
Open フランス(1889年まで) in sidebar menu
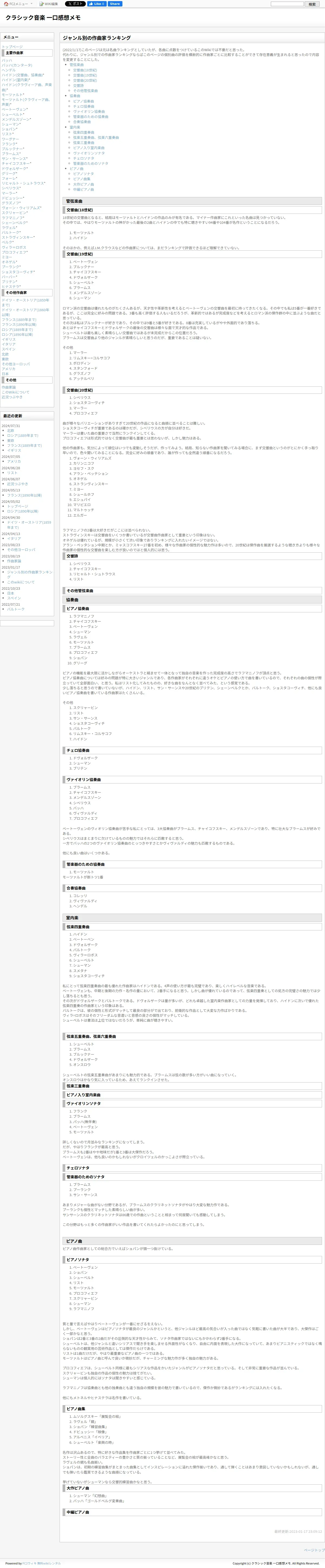tap(19, 320)
